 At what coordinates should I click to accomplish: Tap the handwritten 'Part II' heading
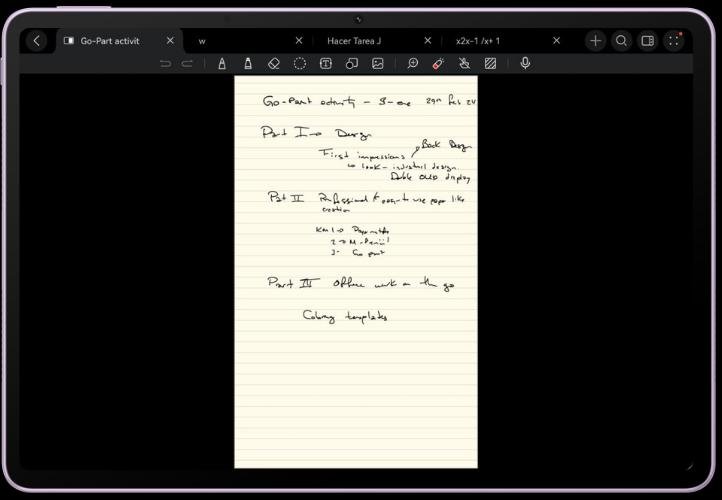click(286, 198)
